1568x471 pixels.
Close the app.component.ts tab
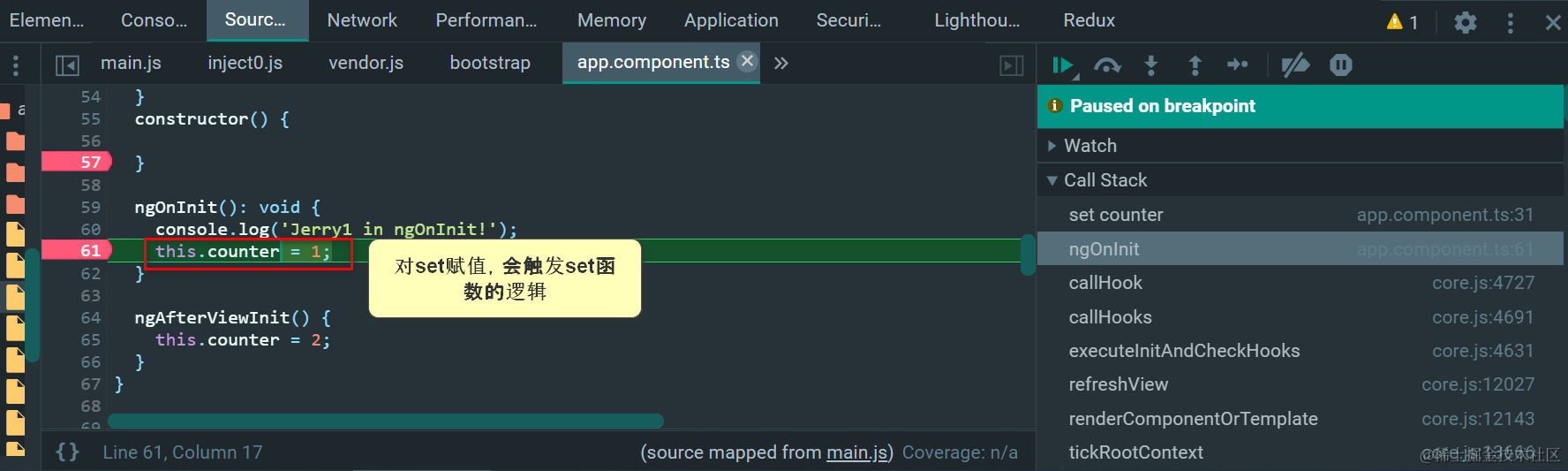point(747,61)
